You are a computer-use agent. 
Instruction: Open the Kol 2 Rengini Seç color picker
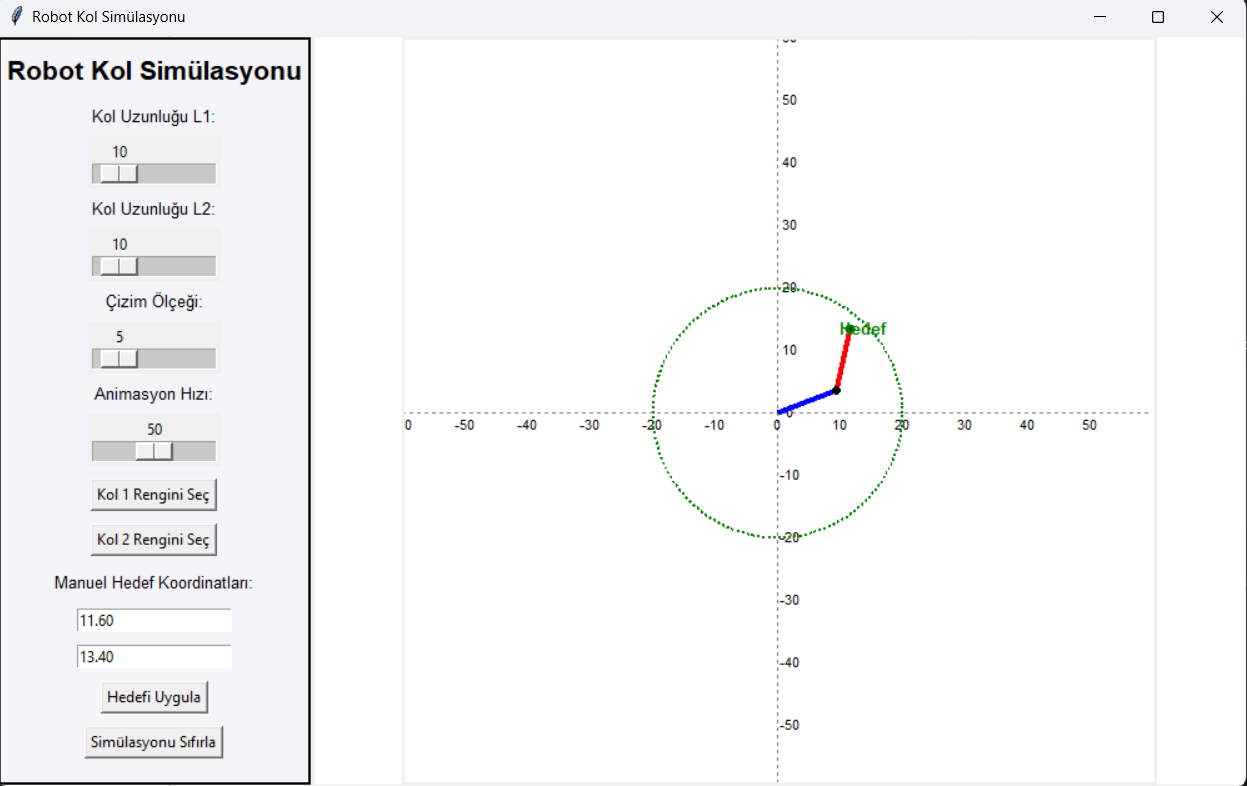[x=153, y=539]
